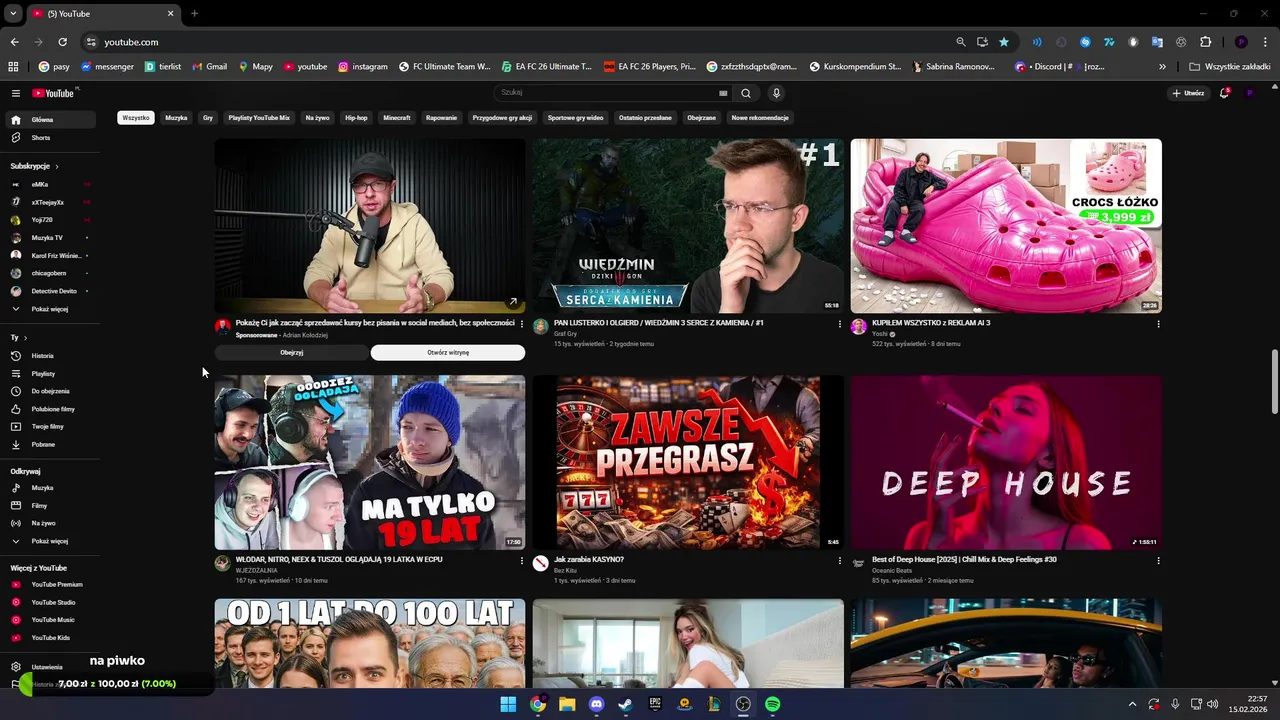1280x720 pixels.
Task: Open Spotify from the taskbar
Action: tap(772, 704)
